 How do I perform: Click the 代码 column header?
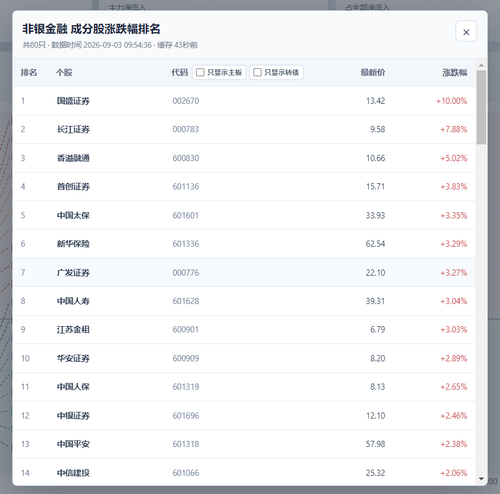(x=180, y=72)
